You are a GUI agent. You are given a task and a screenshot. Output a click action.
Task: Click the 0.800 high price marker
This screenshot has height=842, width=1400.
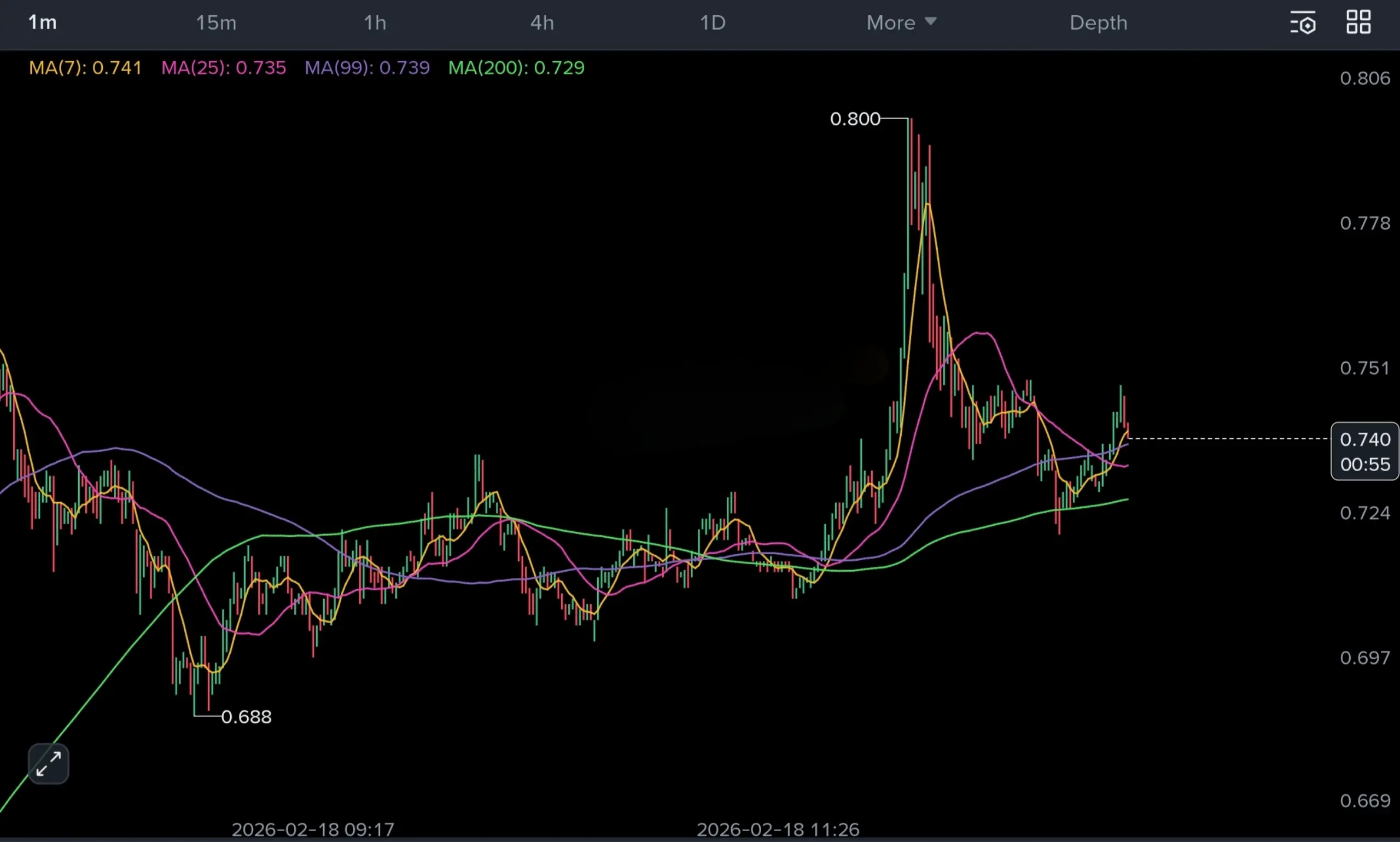tap(855, 119)
